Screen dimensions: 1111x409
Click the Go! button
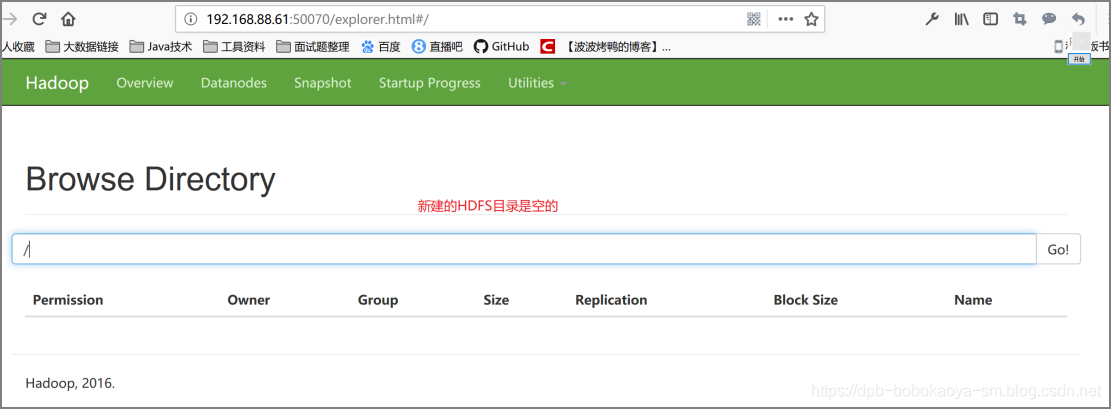[1059, 249]
